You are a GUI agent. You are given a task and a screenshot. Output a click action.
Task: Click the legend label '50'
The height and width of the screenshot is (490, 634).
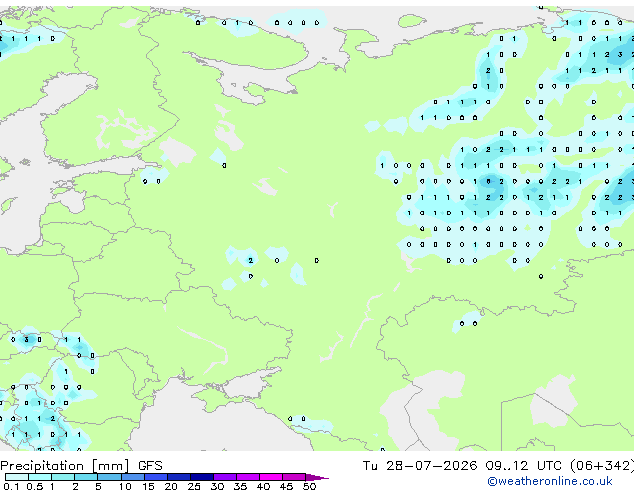pyautogui.click(x=309, y=486)
